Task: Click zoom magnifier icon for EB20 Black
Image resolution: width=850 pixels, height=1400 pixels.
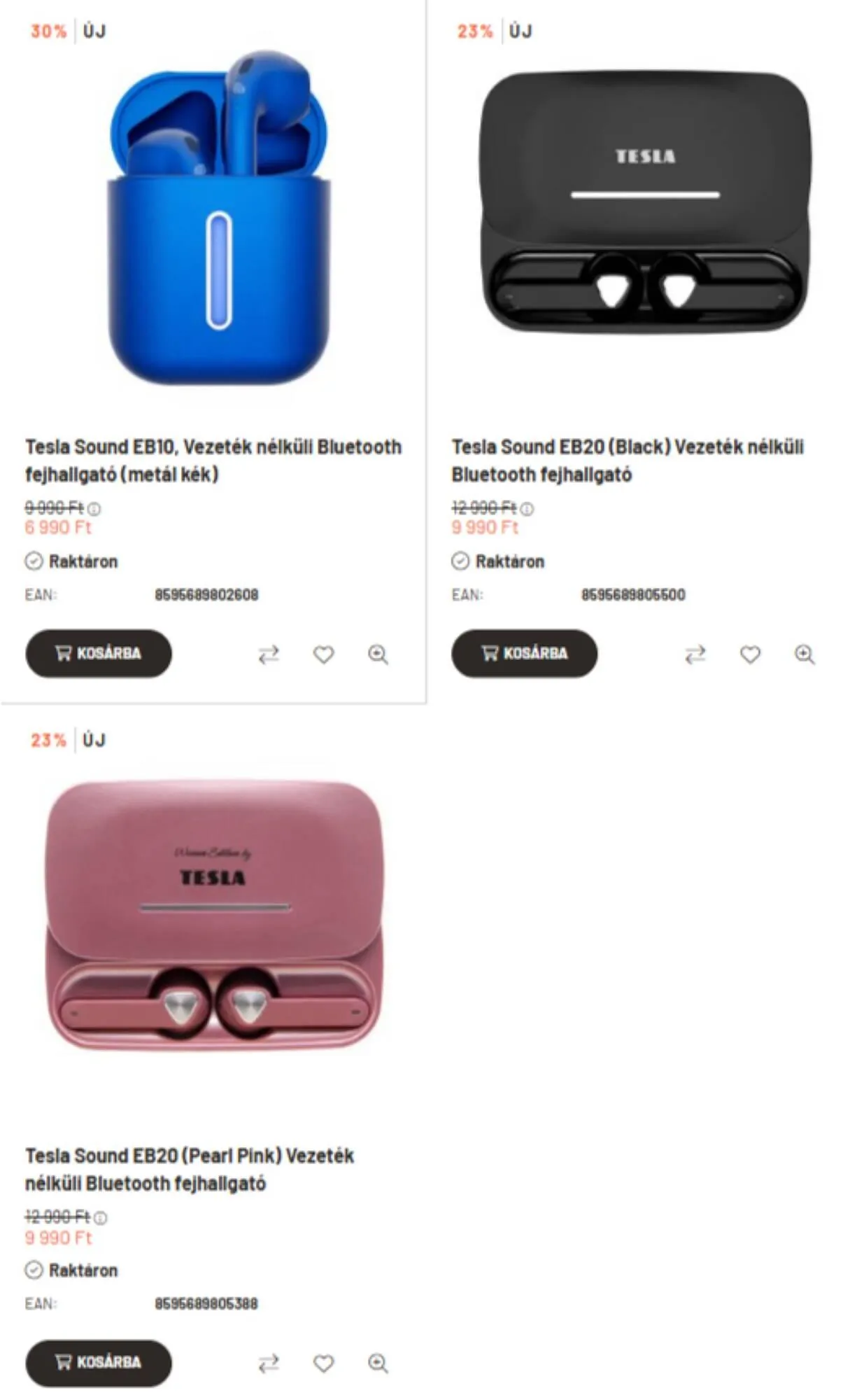Action: click(x=805, y=654)
